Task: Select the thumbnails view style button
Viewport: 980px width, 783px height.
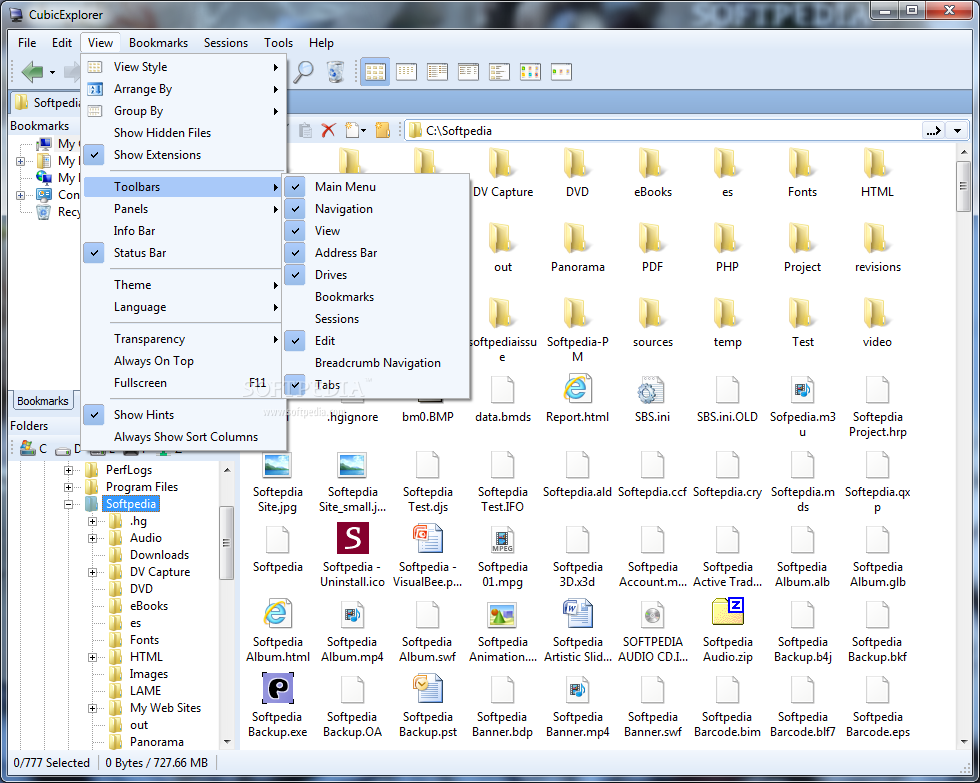Action: (x=530, y=72)
